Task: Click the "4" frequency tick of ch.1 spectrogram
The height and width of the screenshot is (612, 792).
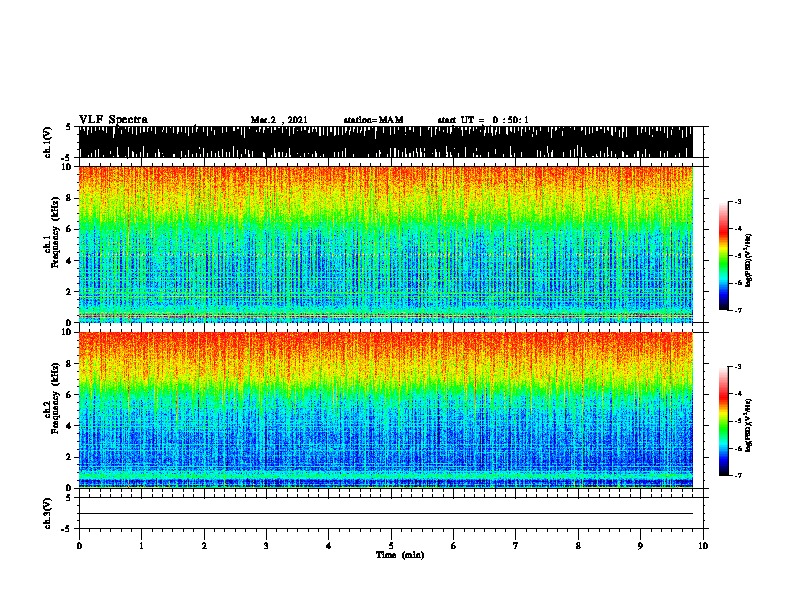Action: click(70, 261)
